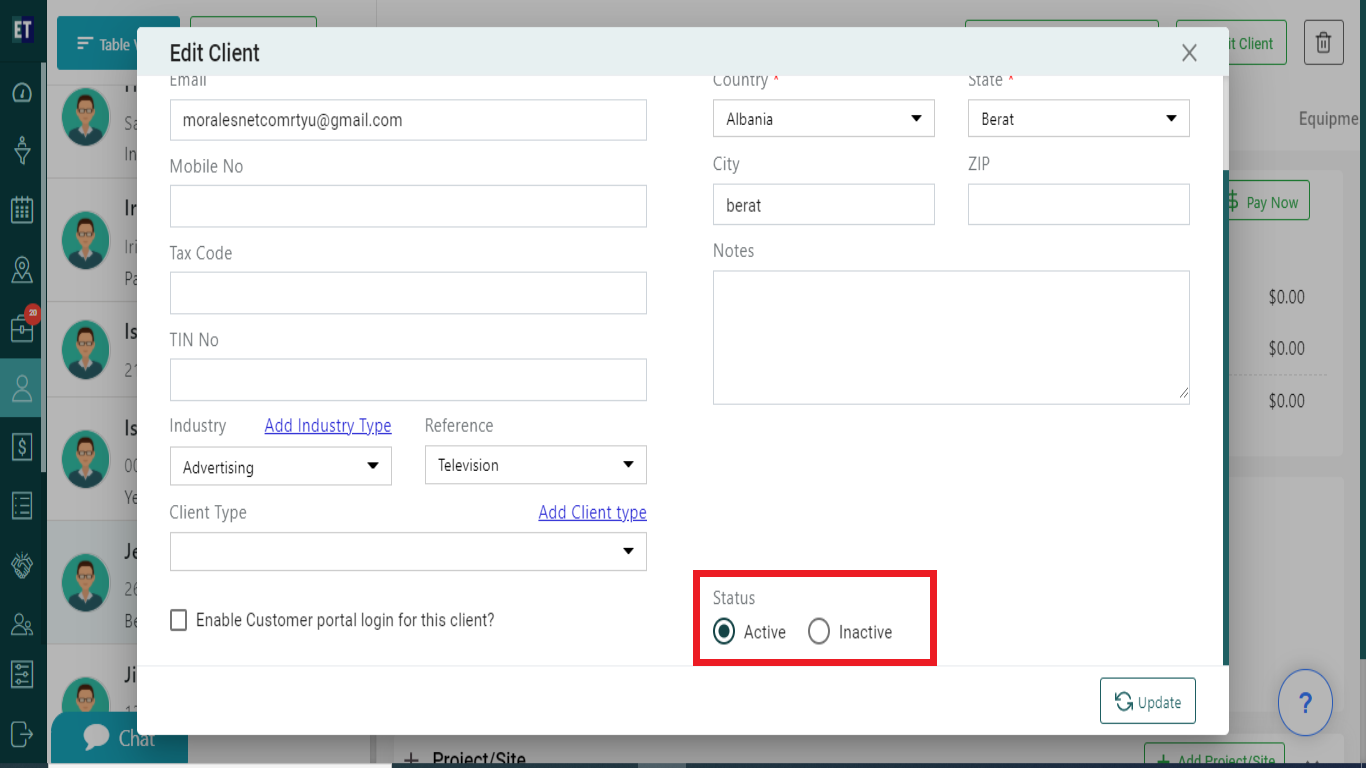Viewport: 1366px width, 768px height.
Task: Click the Edit Client button behind dialog
Action: [1258, 43]
